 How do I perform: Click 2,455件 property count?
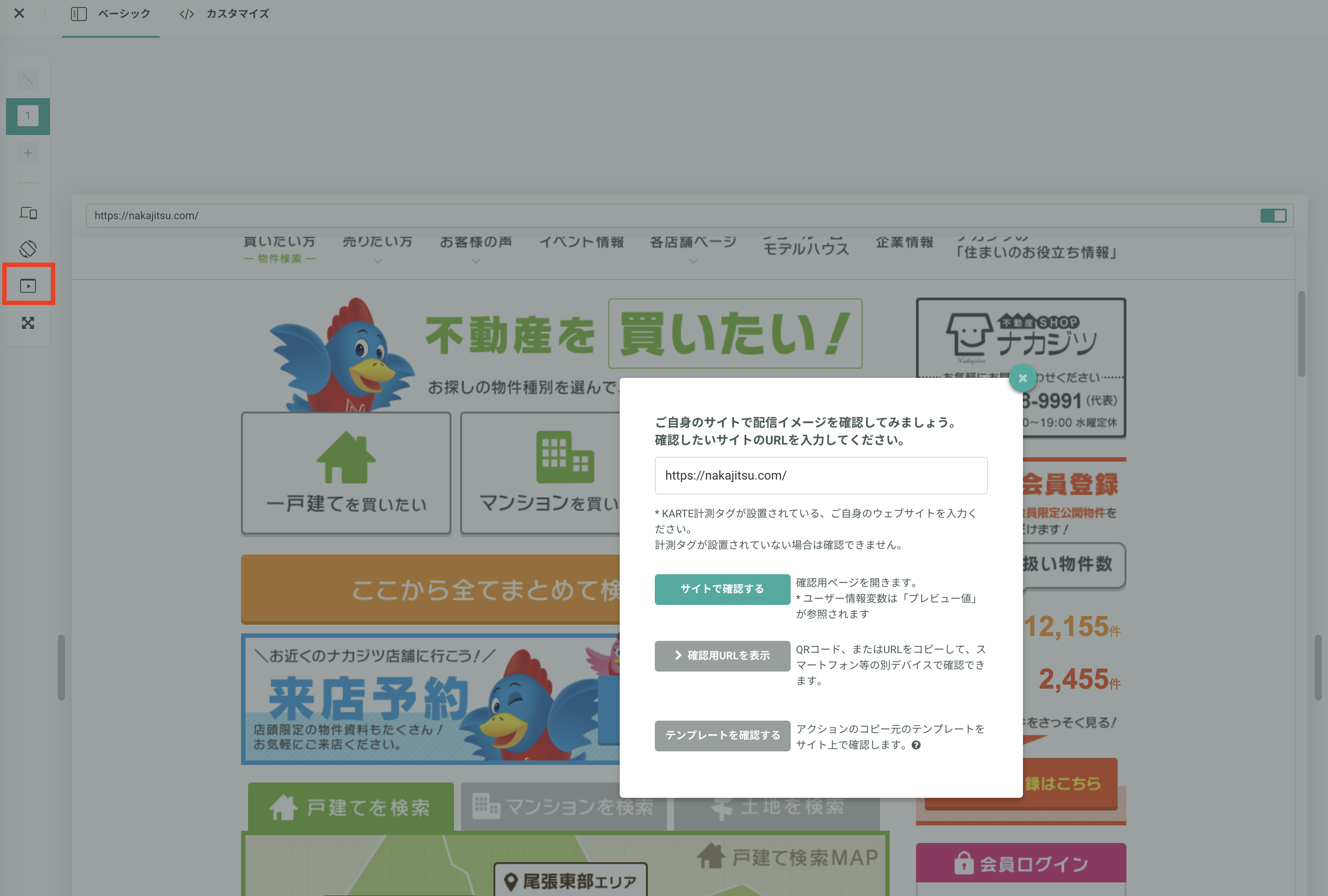pyautogui.click(x=1079, y=679)
